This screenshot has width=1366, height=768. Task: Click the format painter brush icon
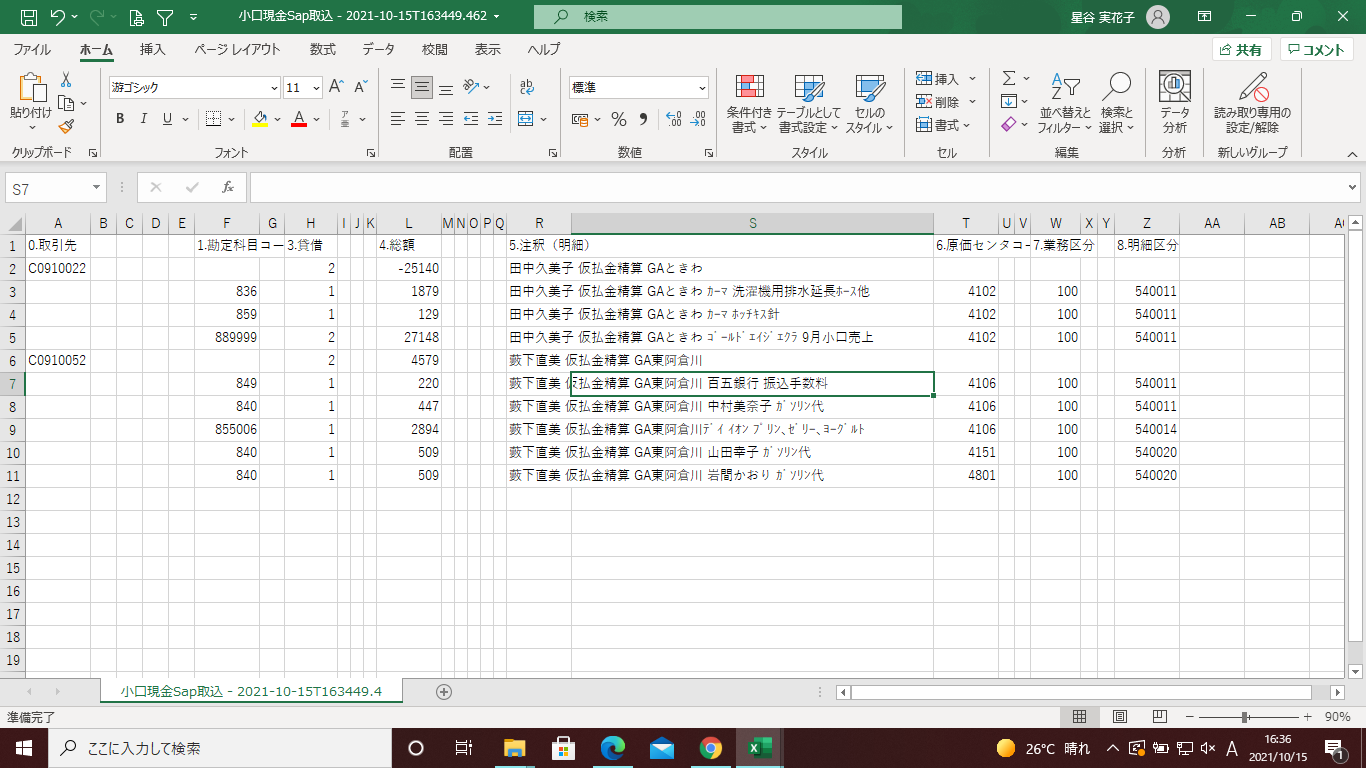coord(66,126)
